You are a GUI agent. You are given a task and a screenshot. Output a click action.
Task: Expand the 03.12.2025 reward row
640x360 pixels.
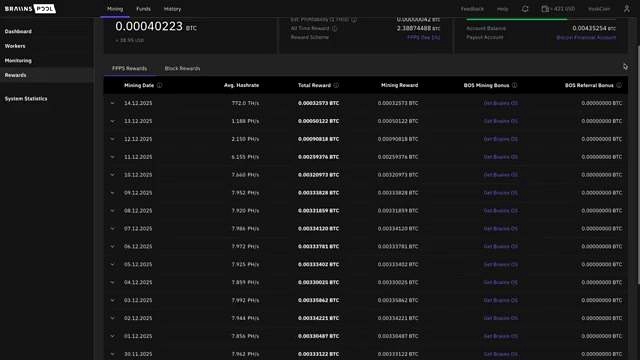point(112,300)
